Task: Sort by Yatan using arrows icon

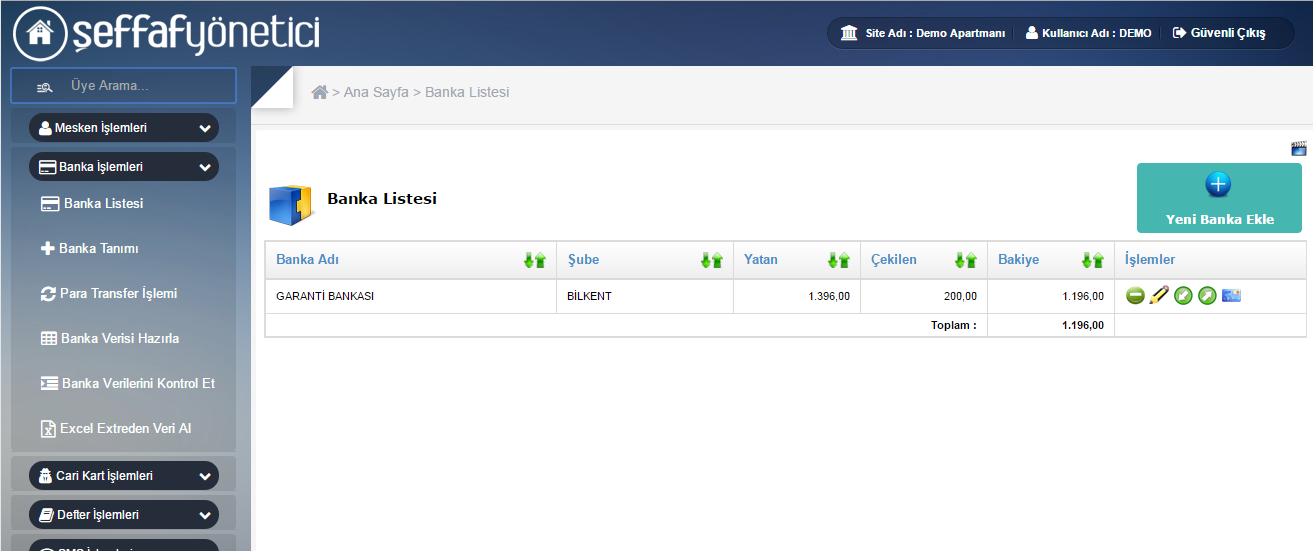Action: [838, 260]
